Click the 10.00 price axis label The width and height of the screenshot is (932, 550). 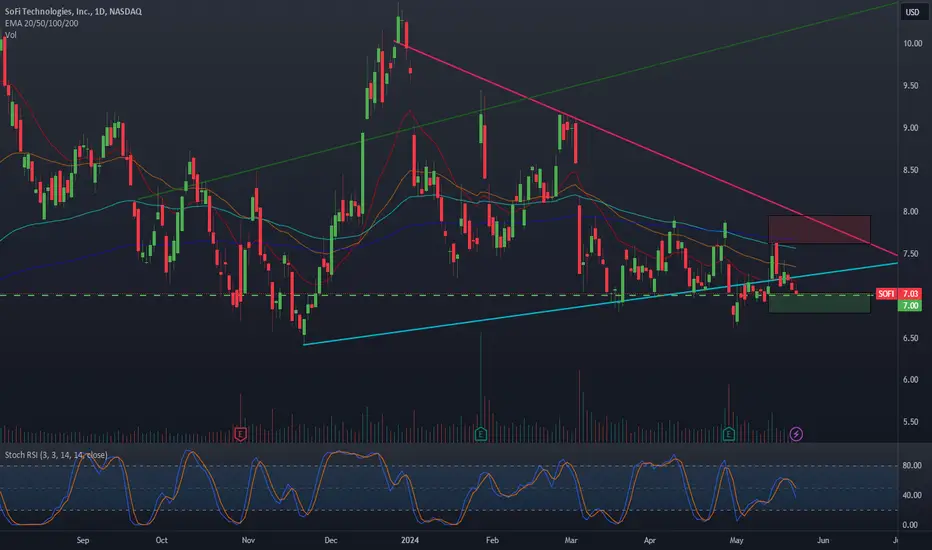coord(912,43)
